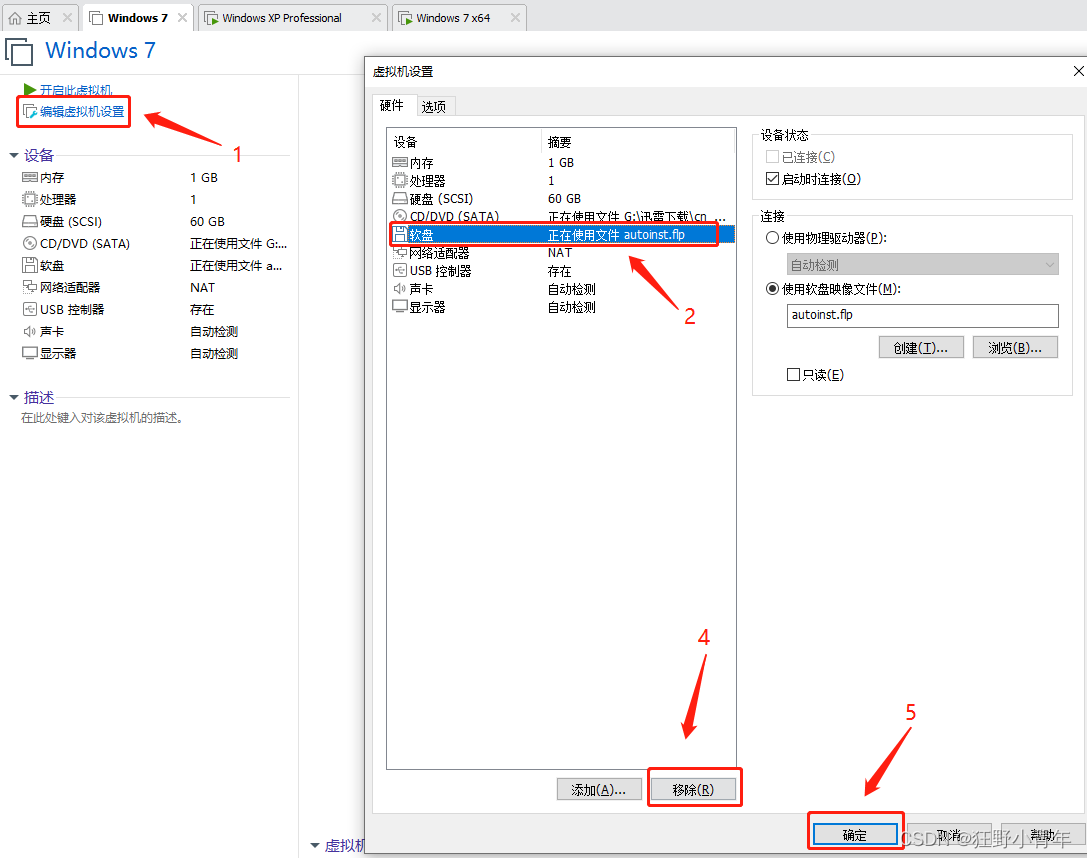Screen dimensions: 1087x858
Task: Click the green play icon to power on VM
Action: point(29,89)
